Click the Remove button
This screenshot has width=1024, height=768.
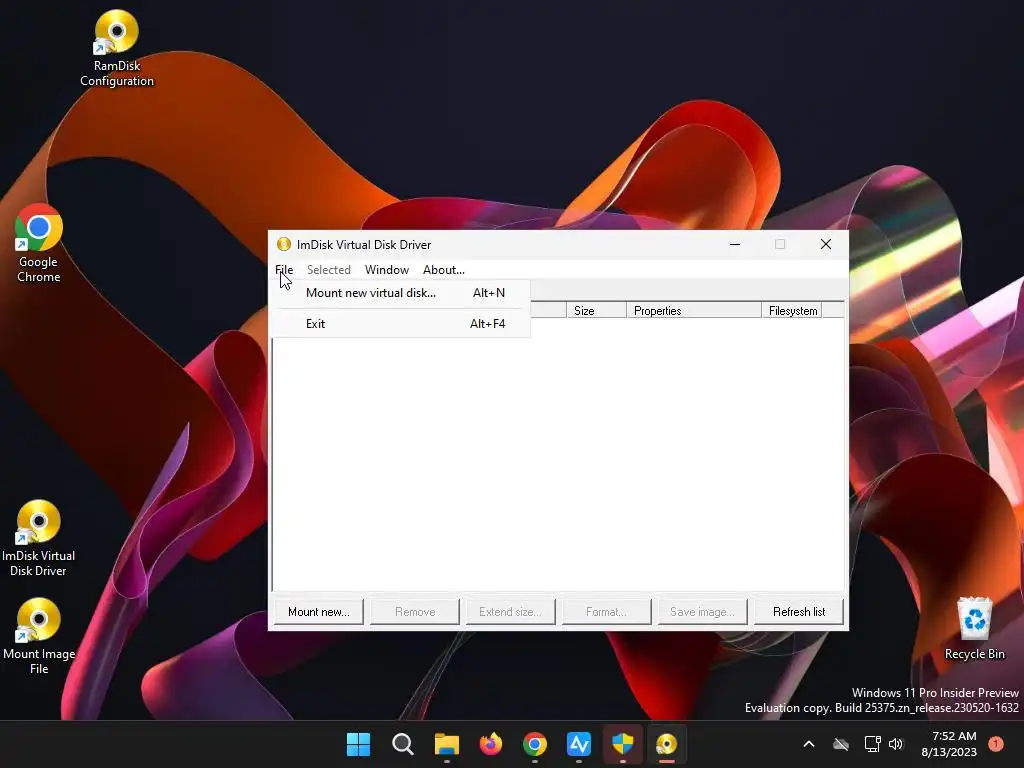[415, 612]
